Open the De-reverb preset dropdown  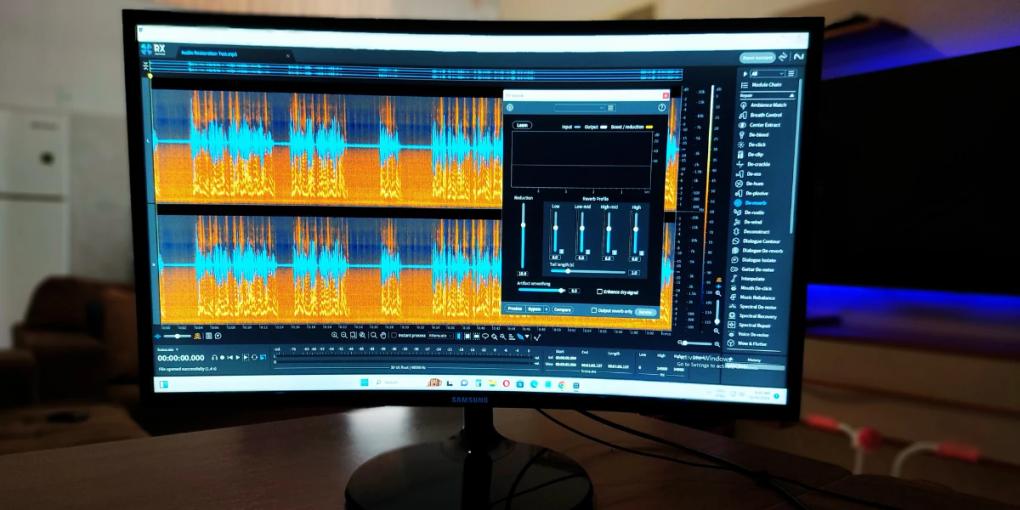[x=580, y=107]
